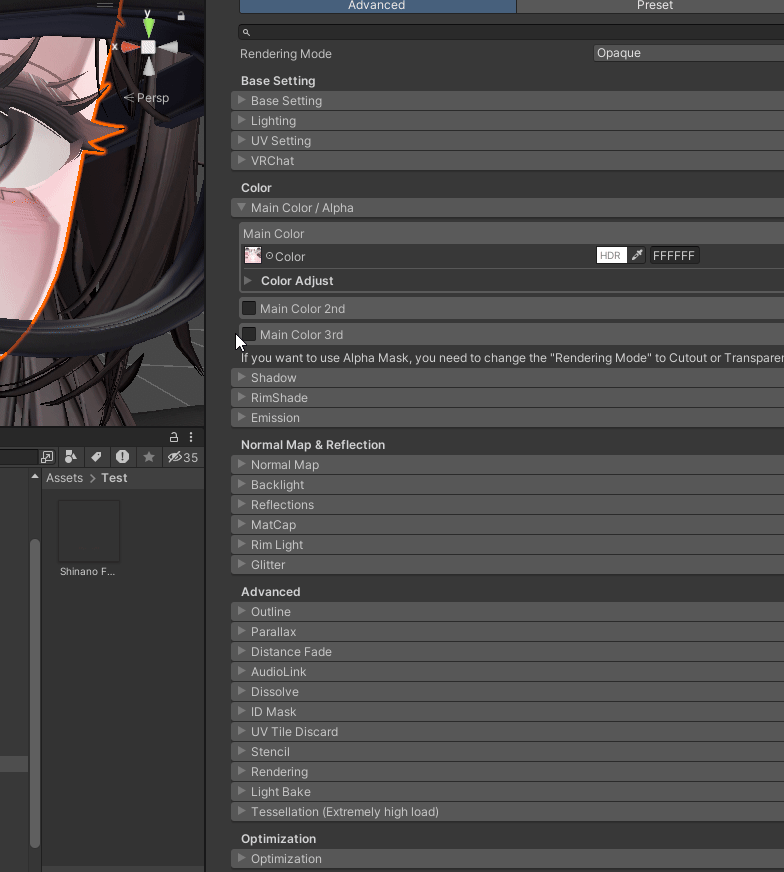Screen dimensions: 784x872
Task: Toggle the scene gizmo lock icon
Action: (181, 16)
